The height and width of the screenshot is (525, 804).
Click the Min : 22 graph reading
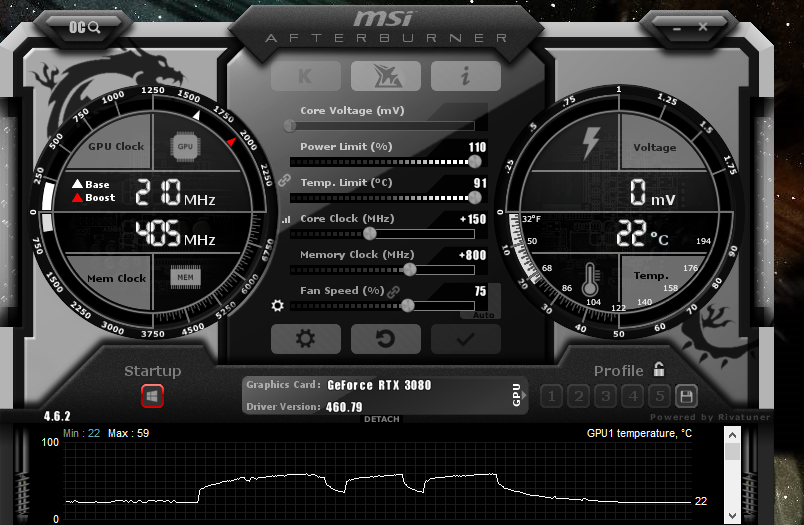click(81, 433)
